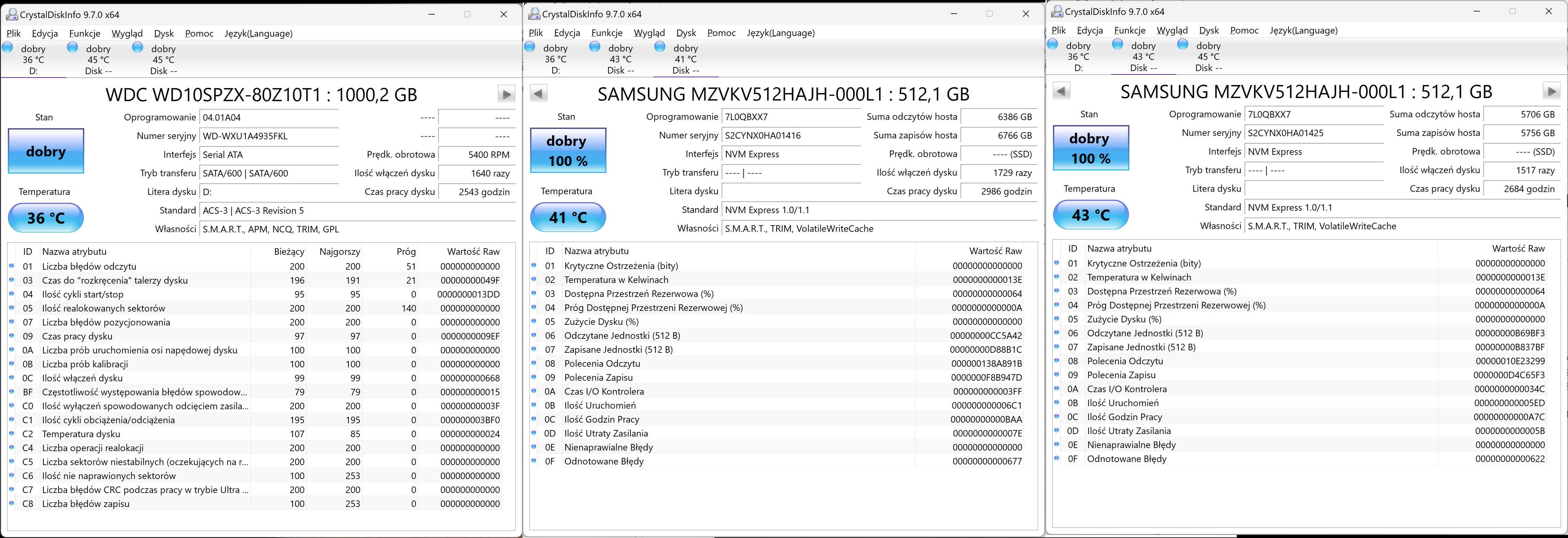The height and width of the screenshot is (538, 1568).
Task: Click serial number field S2CYNX0HA01425
Action: coord(1314,133)
